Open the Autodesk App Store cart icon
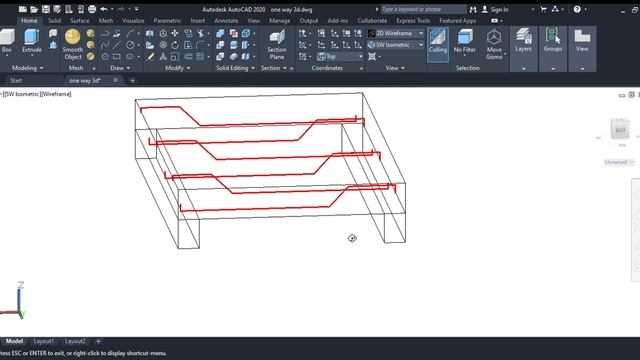The height and width of the screenshot is (360, 640). click(x=543, y=9)
